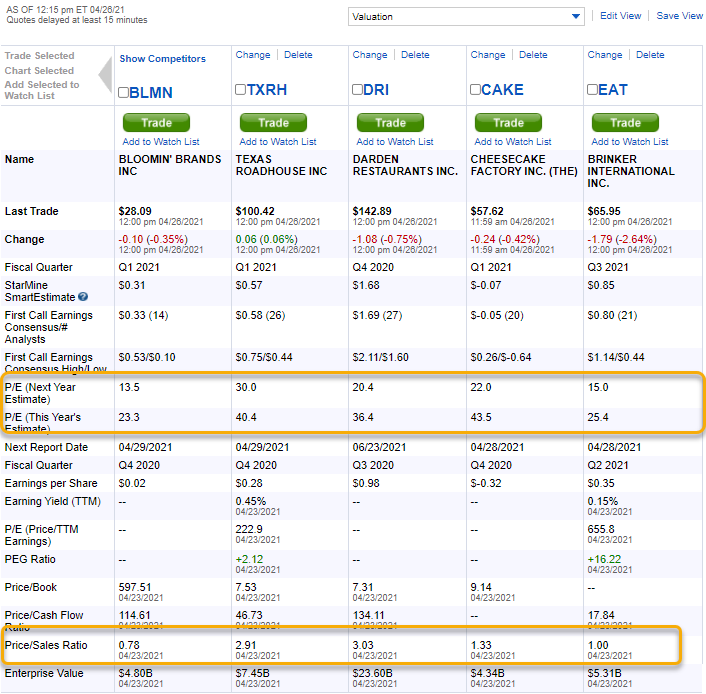Tick the BLMN checkbox

123,92
